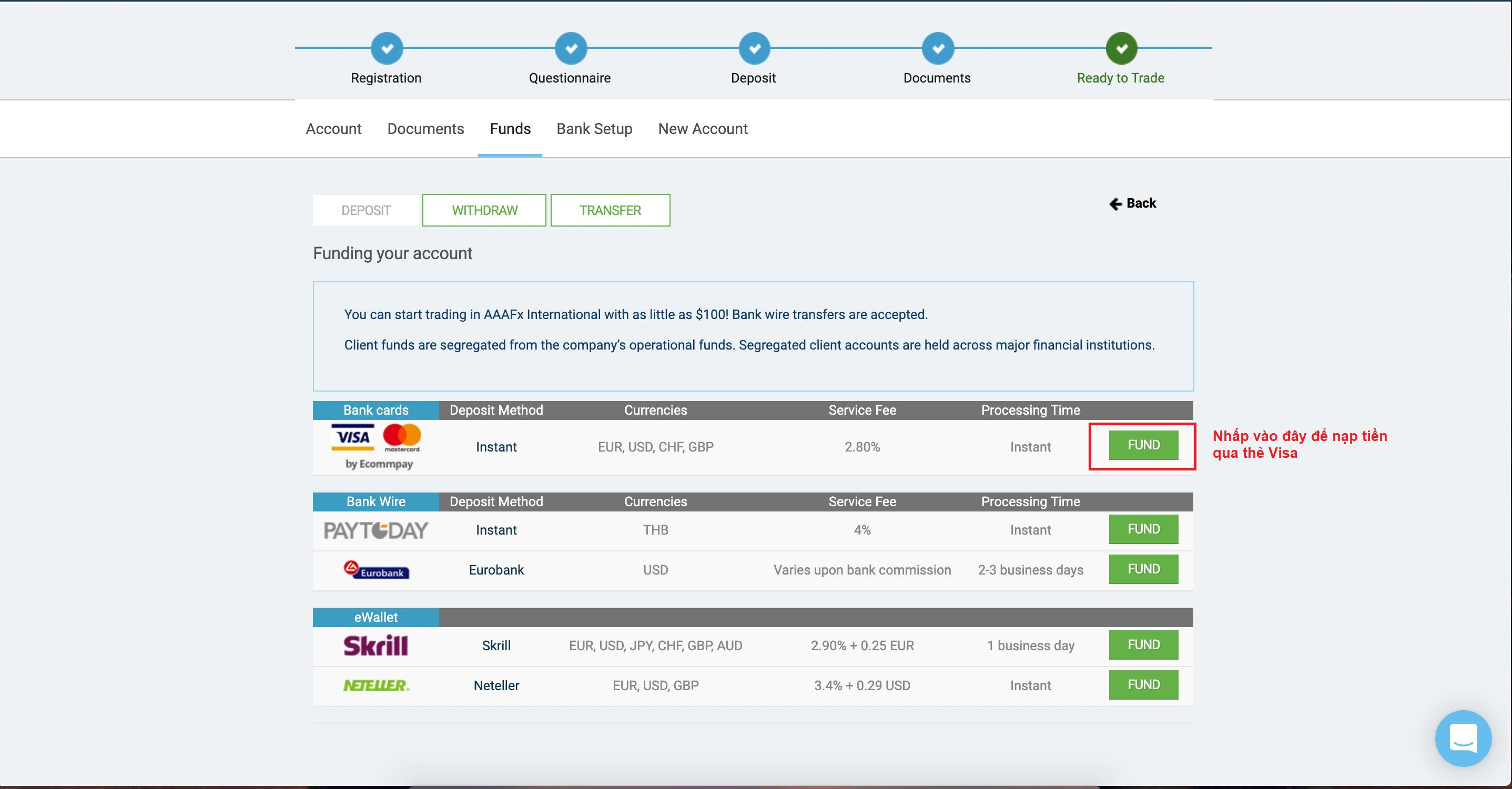Click the FUND button for PayToday

click(x=1144, y=528)
